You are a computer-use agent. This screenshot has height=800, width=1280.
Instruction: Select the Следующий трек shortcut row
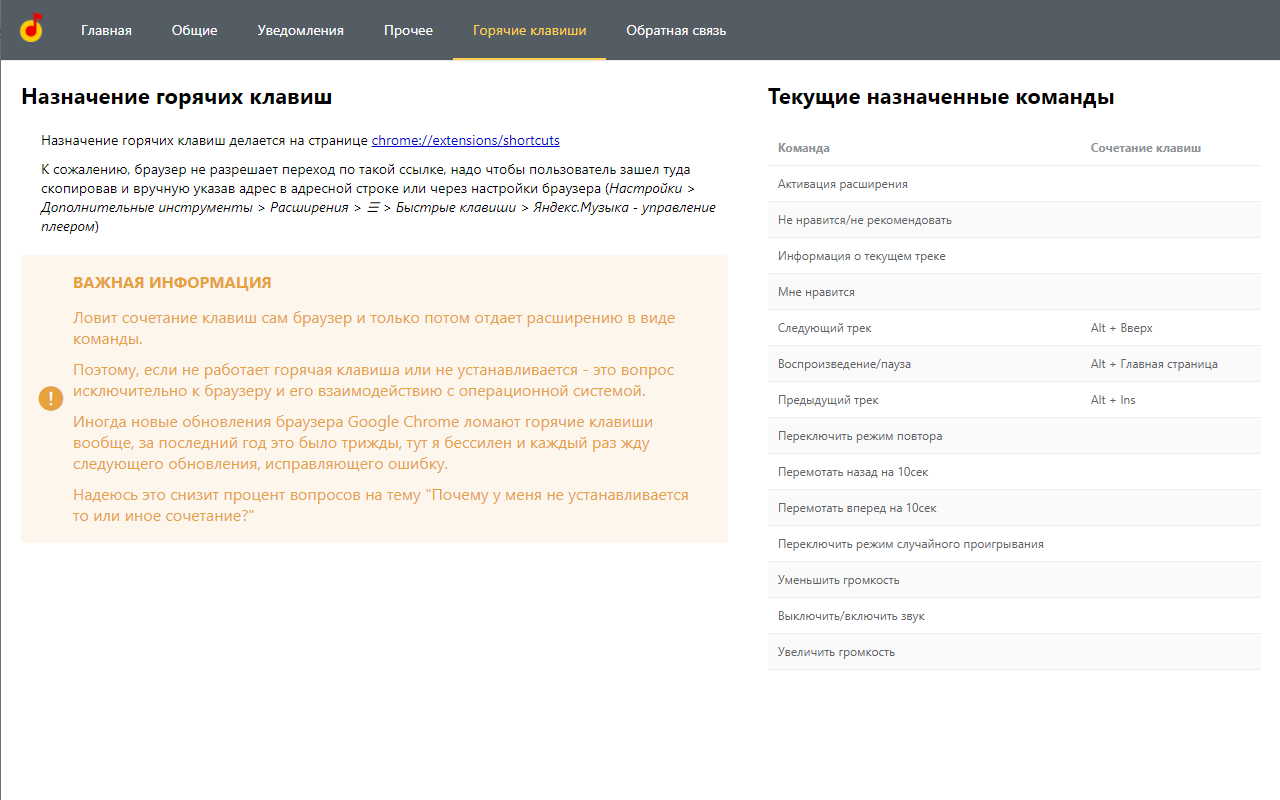click(x=1013, y=327)
